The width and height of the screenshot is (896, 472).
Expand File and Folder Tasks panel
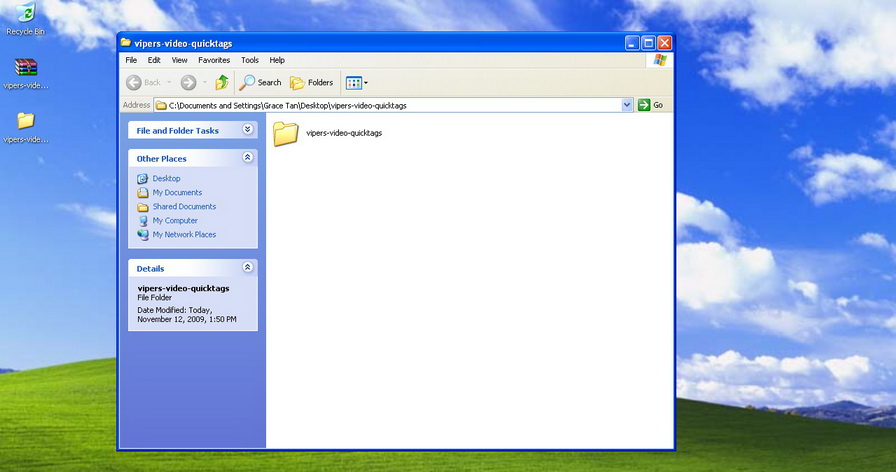tap(247, 130)
